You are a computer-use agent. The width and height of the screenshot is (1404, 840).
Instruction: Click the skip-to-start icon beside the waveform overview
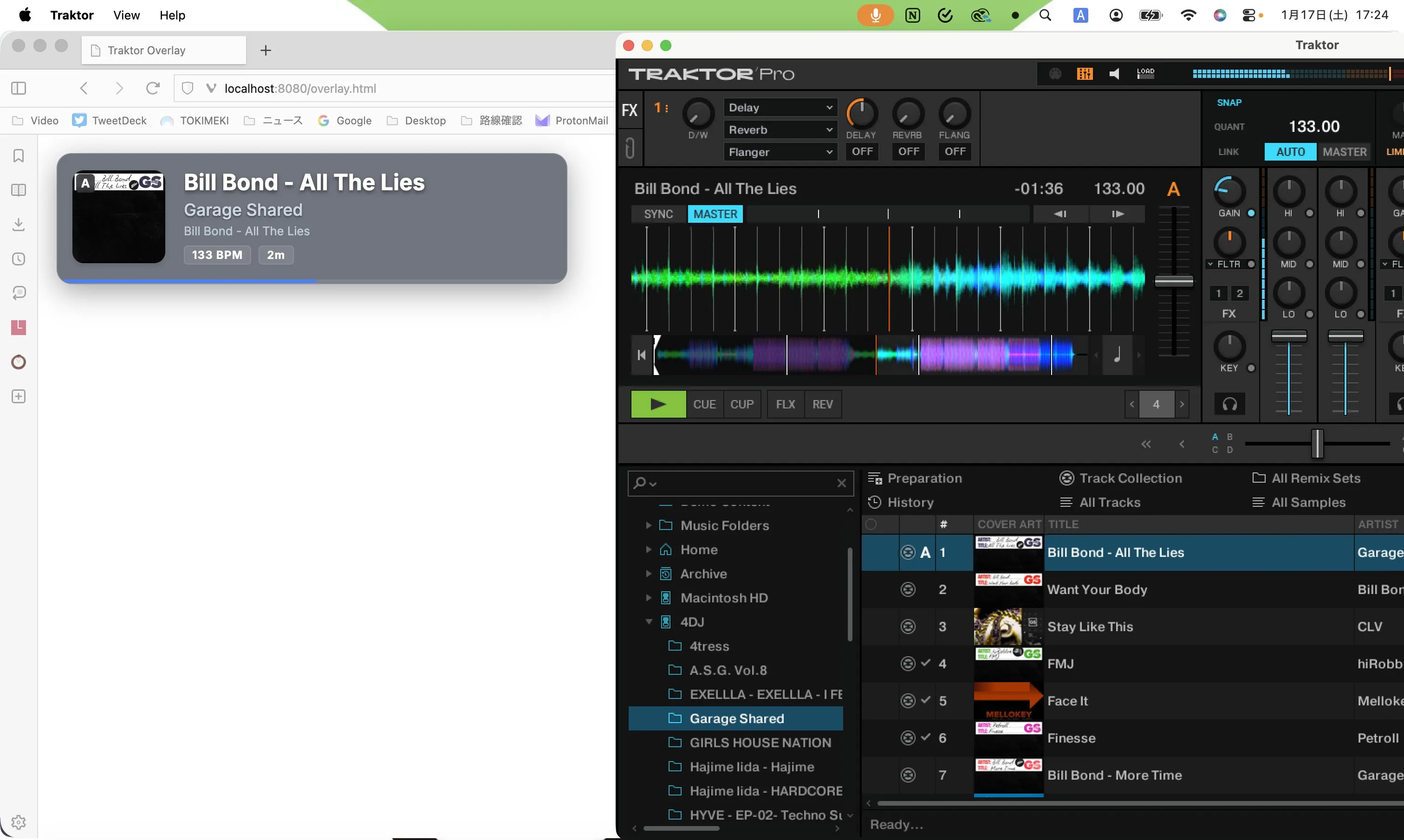[x=642, y=355]
